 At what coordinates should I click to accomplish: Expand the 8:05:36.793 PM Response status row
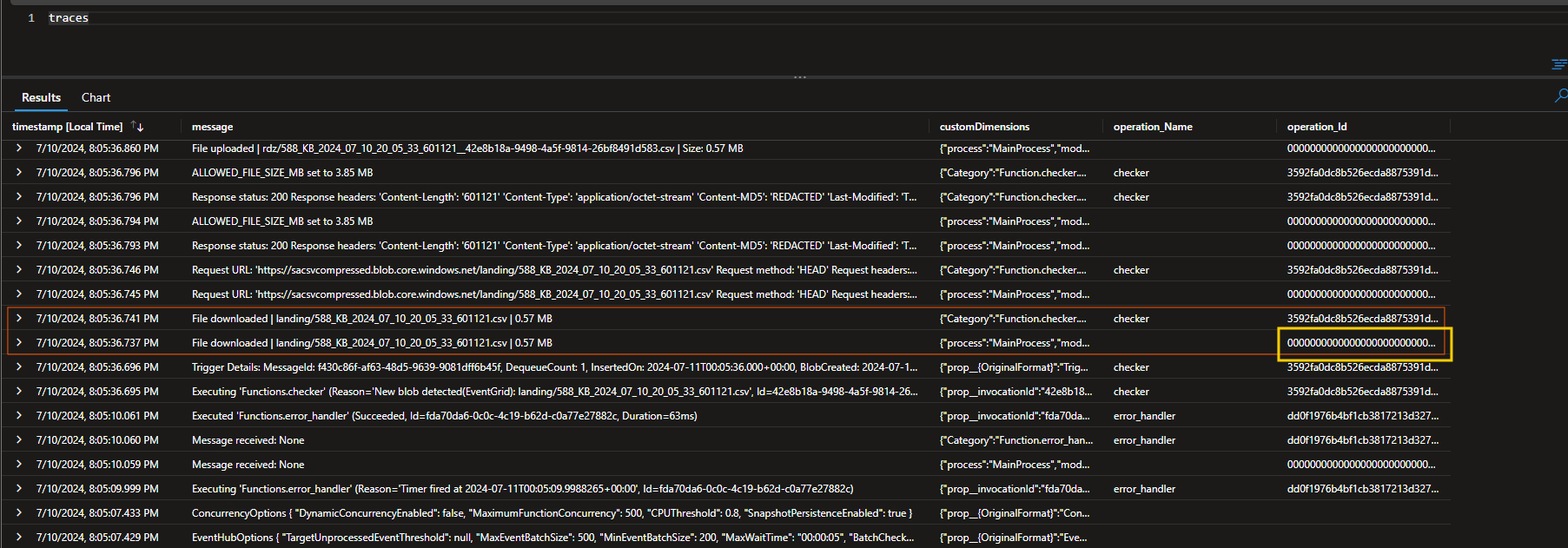pyautogui.click(x=19, y=246)
